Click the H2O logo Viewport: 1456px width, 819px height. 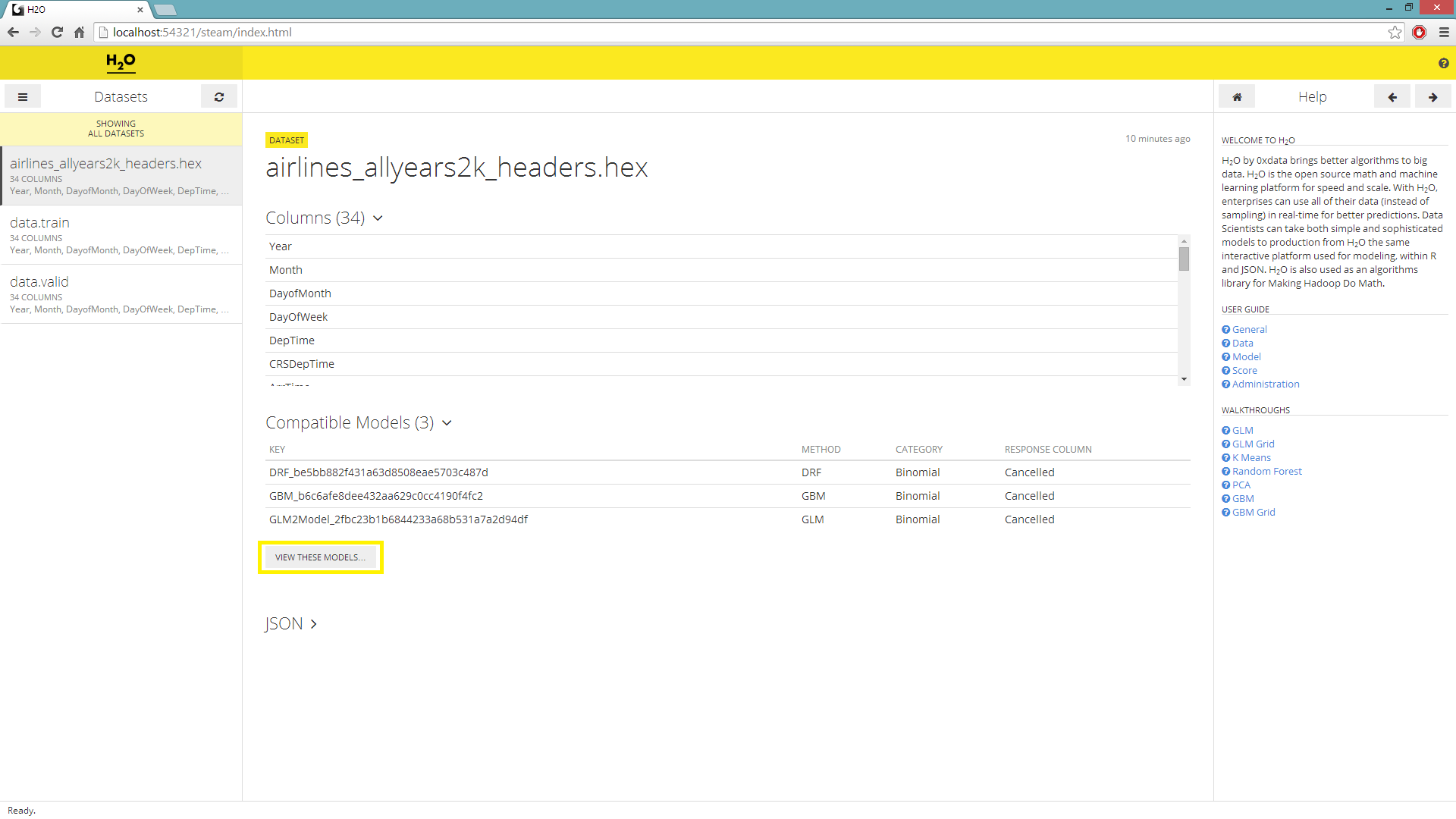121,62
